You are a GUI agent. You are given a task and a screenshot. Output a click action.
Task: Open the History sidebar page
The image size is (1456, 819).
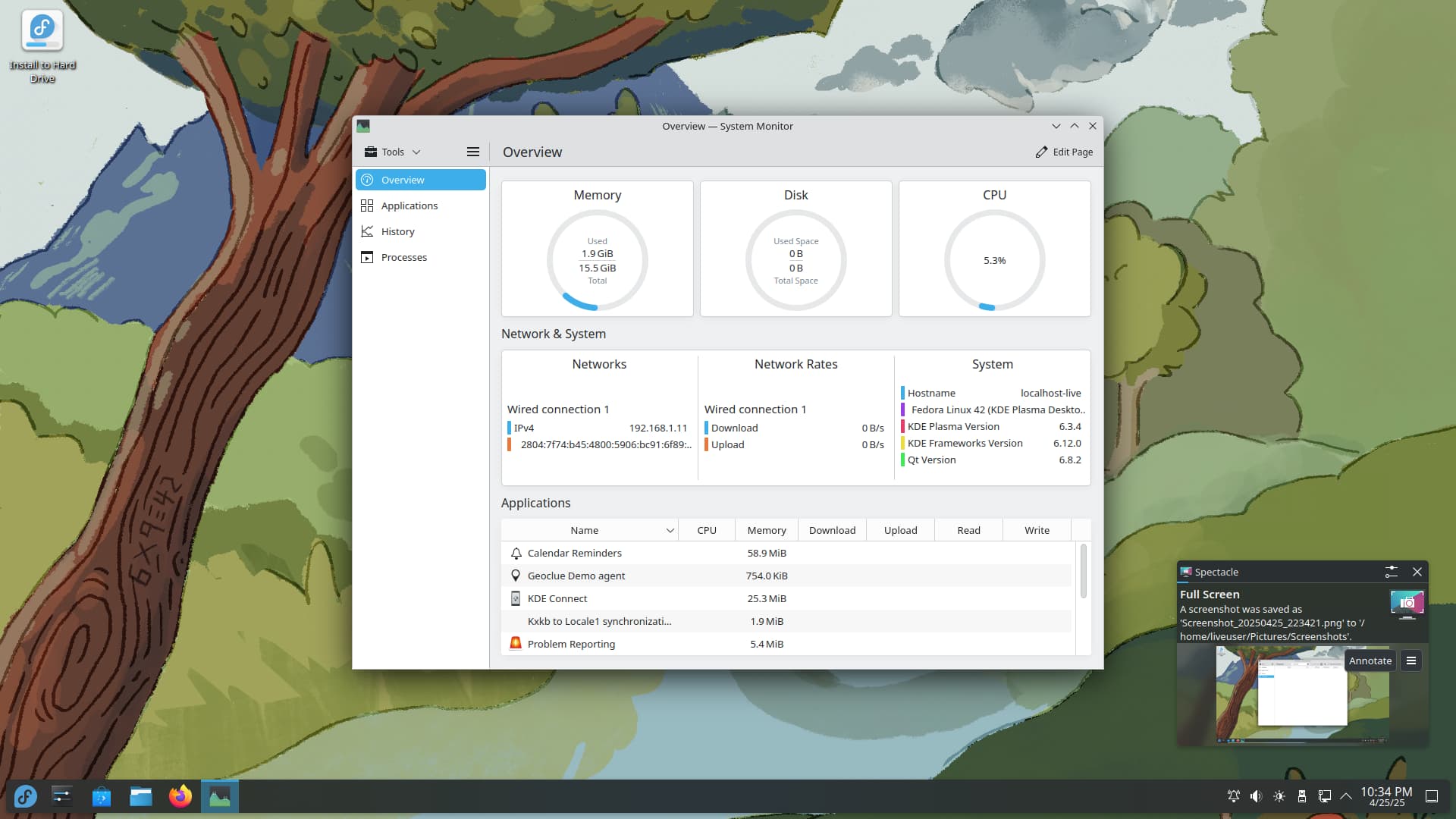click(x=421, y=231)
